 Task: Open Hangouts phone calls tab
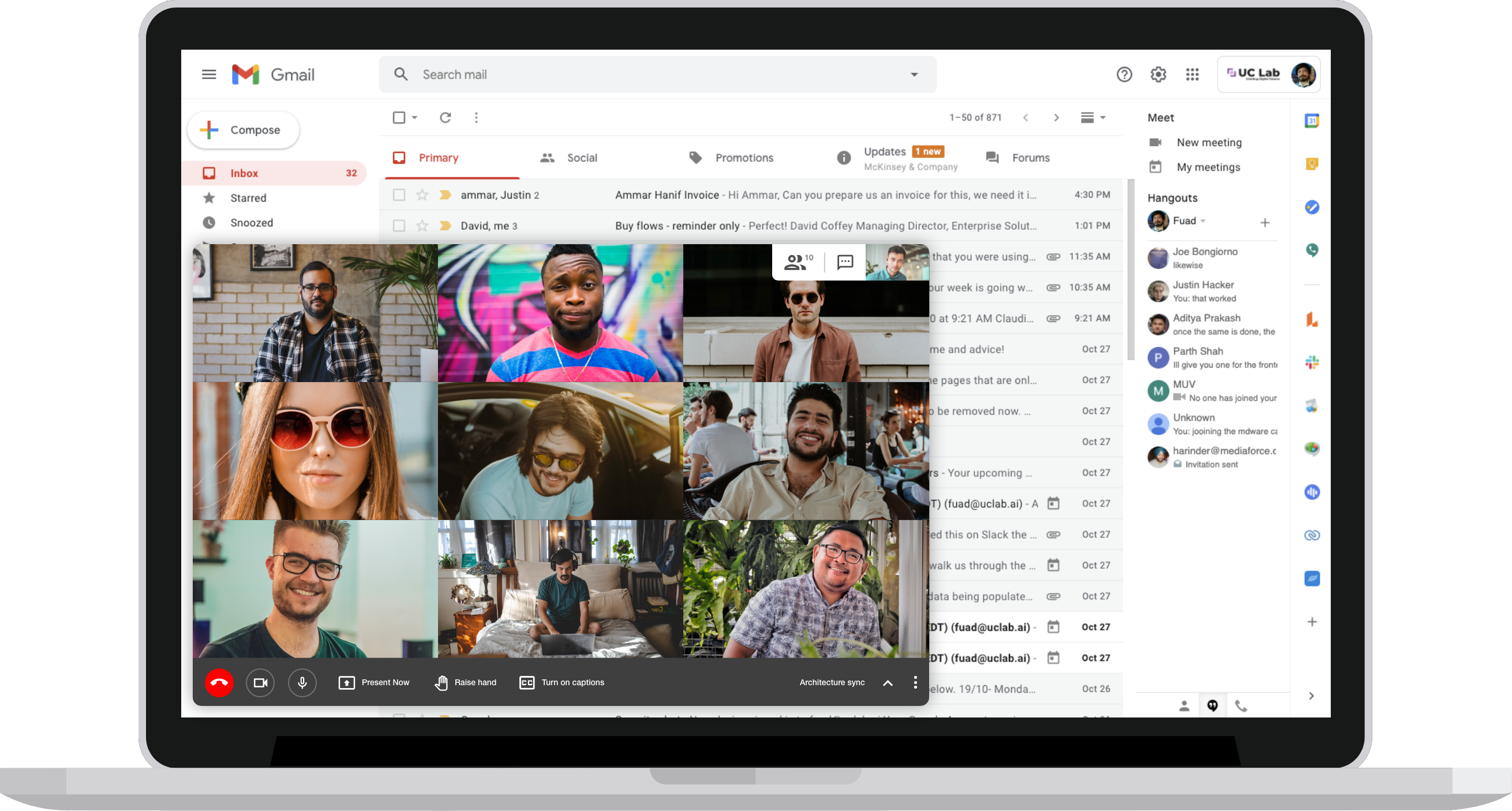tap(1241, 706)
